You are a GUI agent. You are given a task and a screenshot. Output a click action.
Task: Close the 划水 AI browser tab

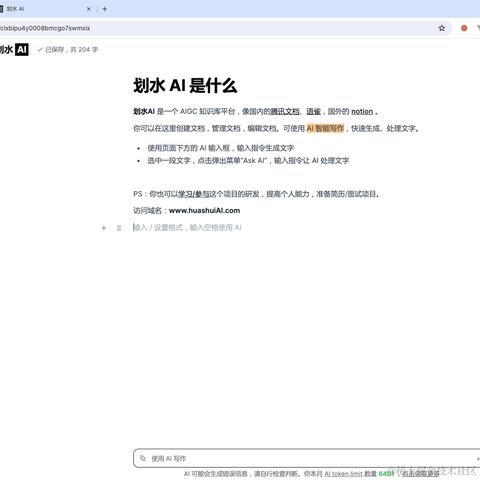point(89,9)
